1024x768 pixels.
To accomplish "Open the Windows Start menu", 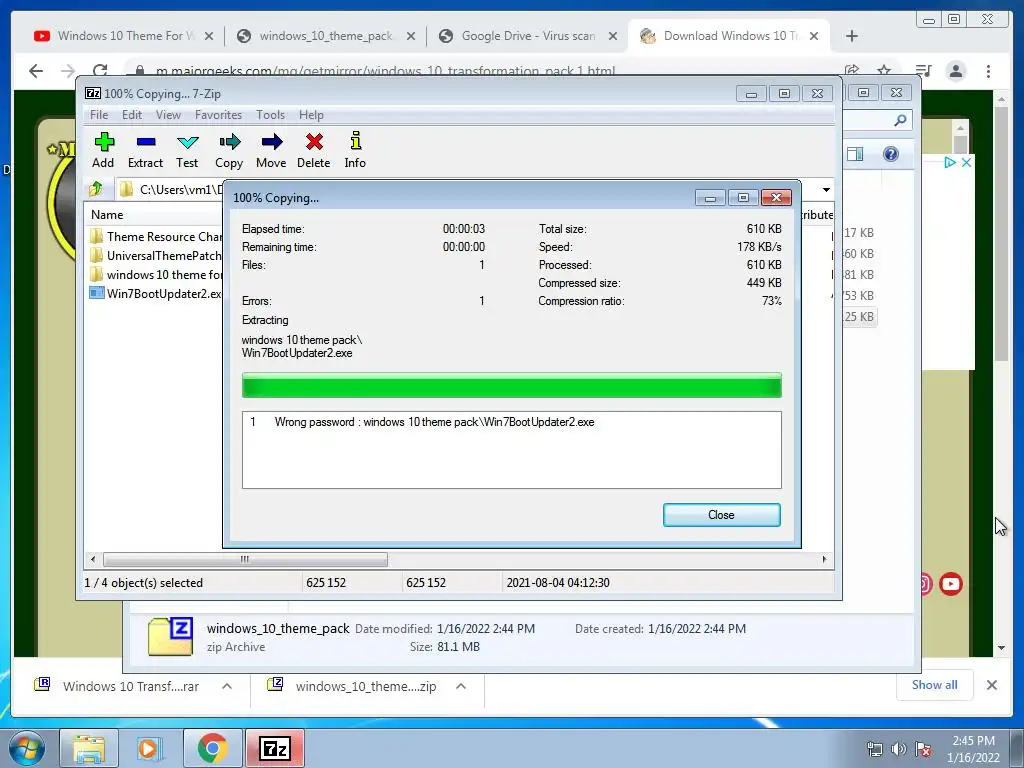I will 27,748.
